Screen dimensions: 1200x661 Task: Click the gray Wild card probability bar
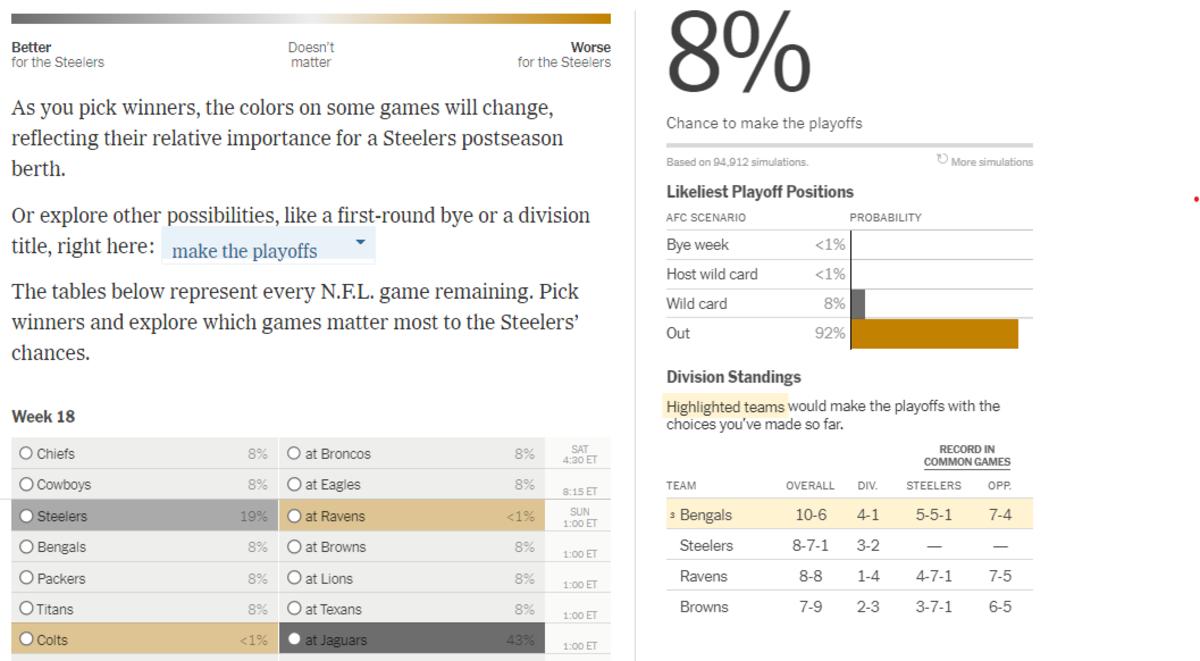click(x=858, y=304)
